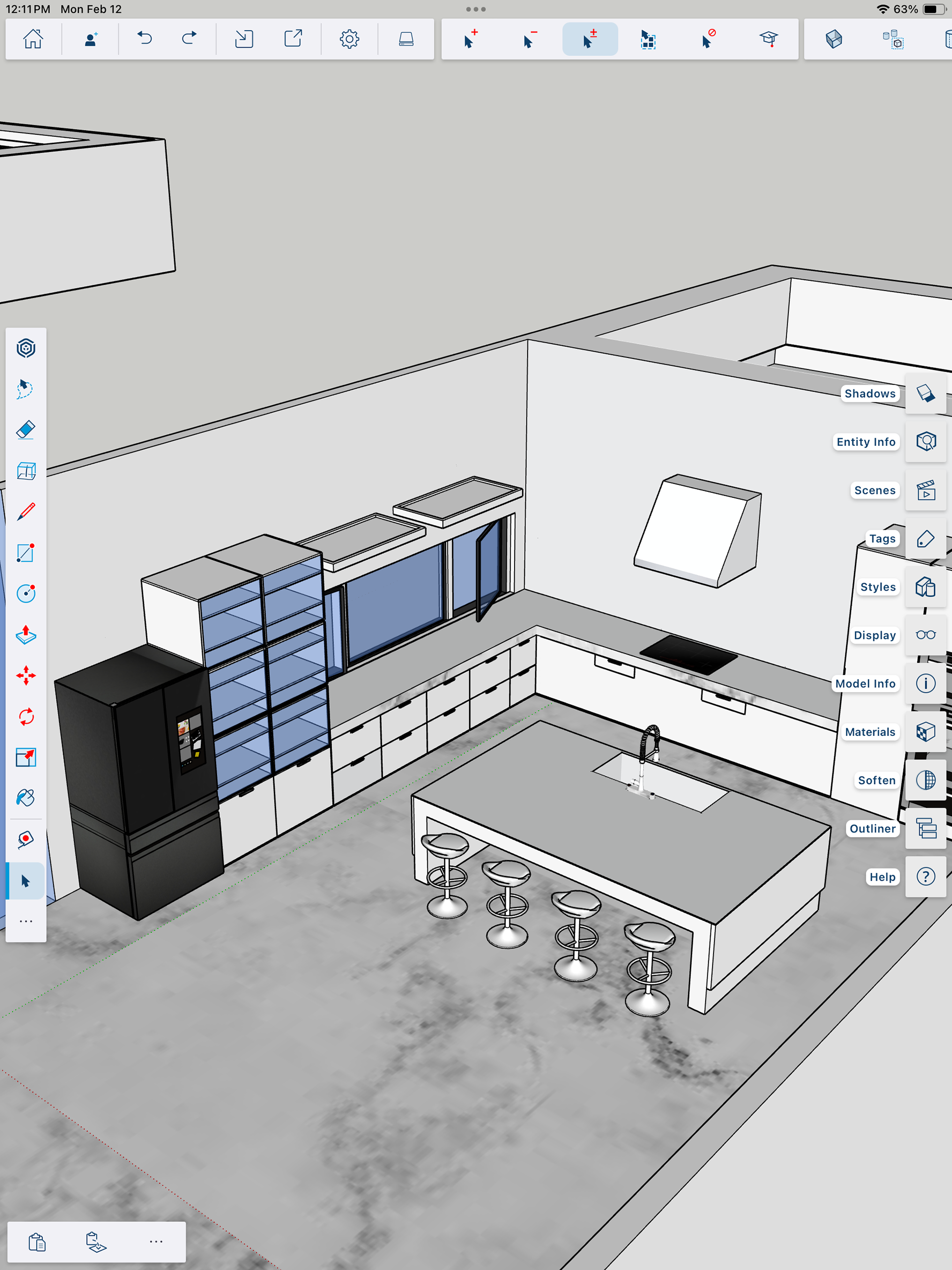Open the Display glasses panel icon
The height and width of the screenshot is (1270, 952).
point(926,635)
